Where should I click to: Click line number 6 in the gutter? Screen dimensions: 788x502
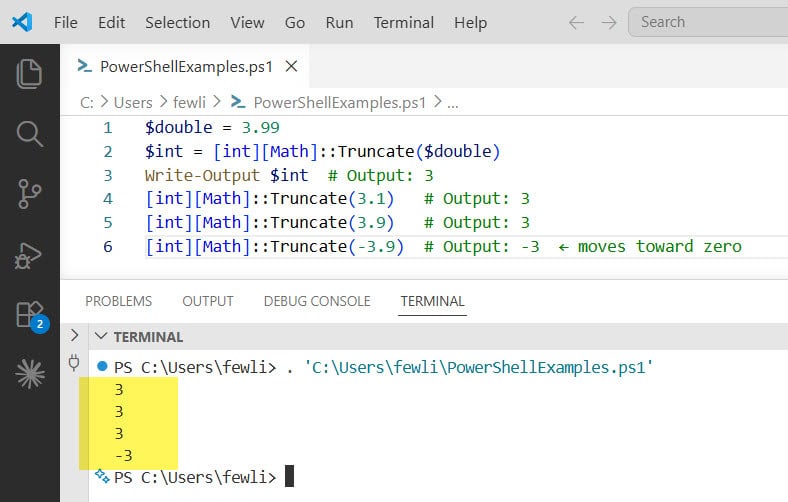tap(108, 246)
